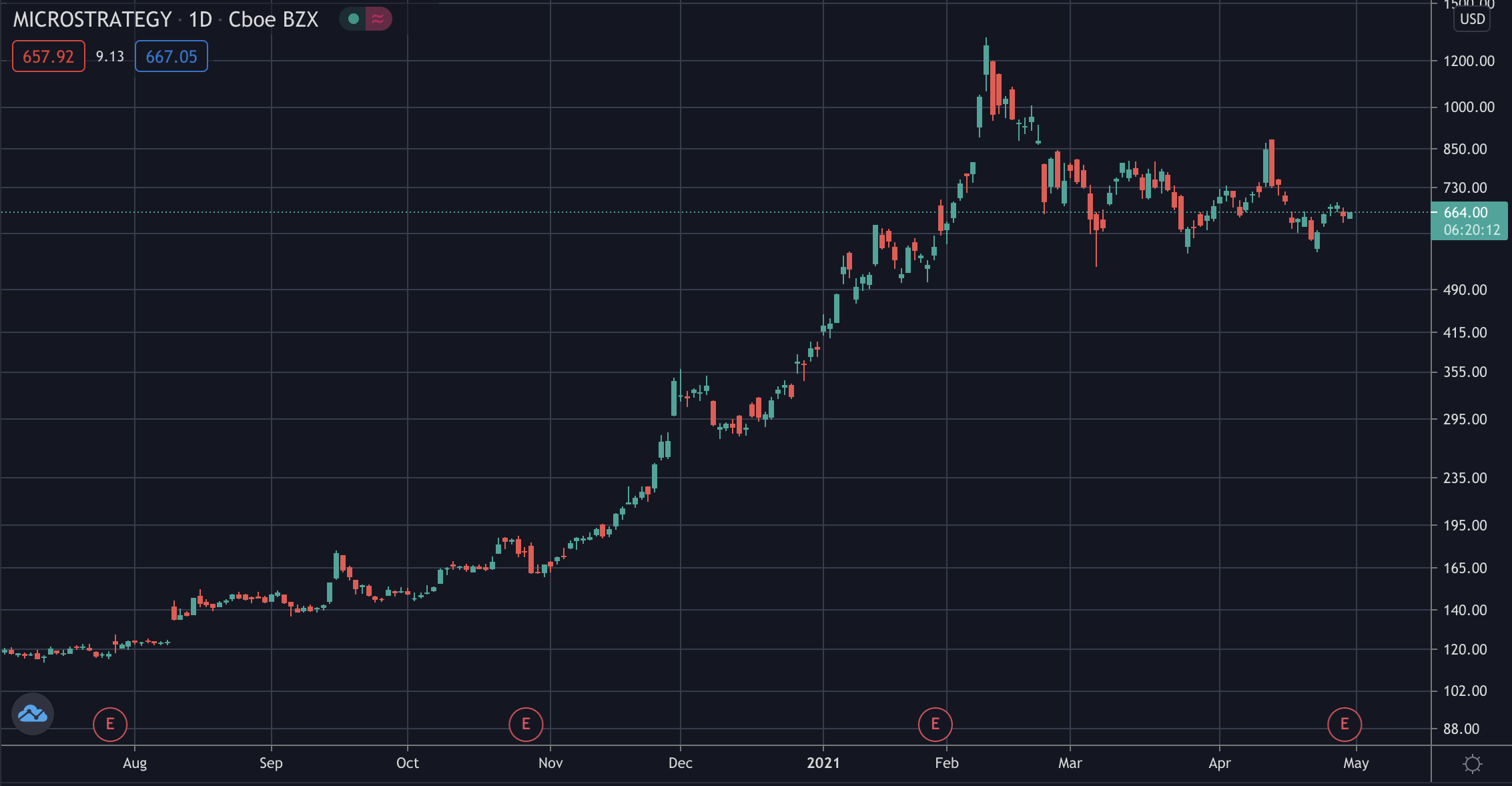Click the earnings marker before Aug
This screenshot has width=1512, height=786.
(110, 724)
